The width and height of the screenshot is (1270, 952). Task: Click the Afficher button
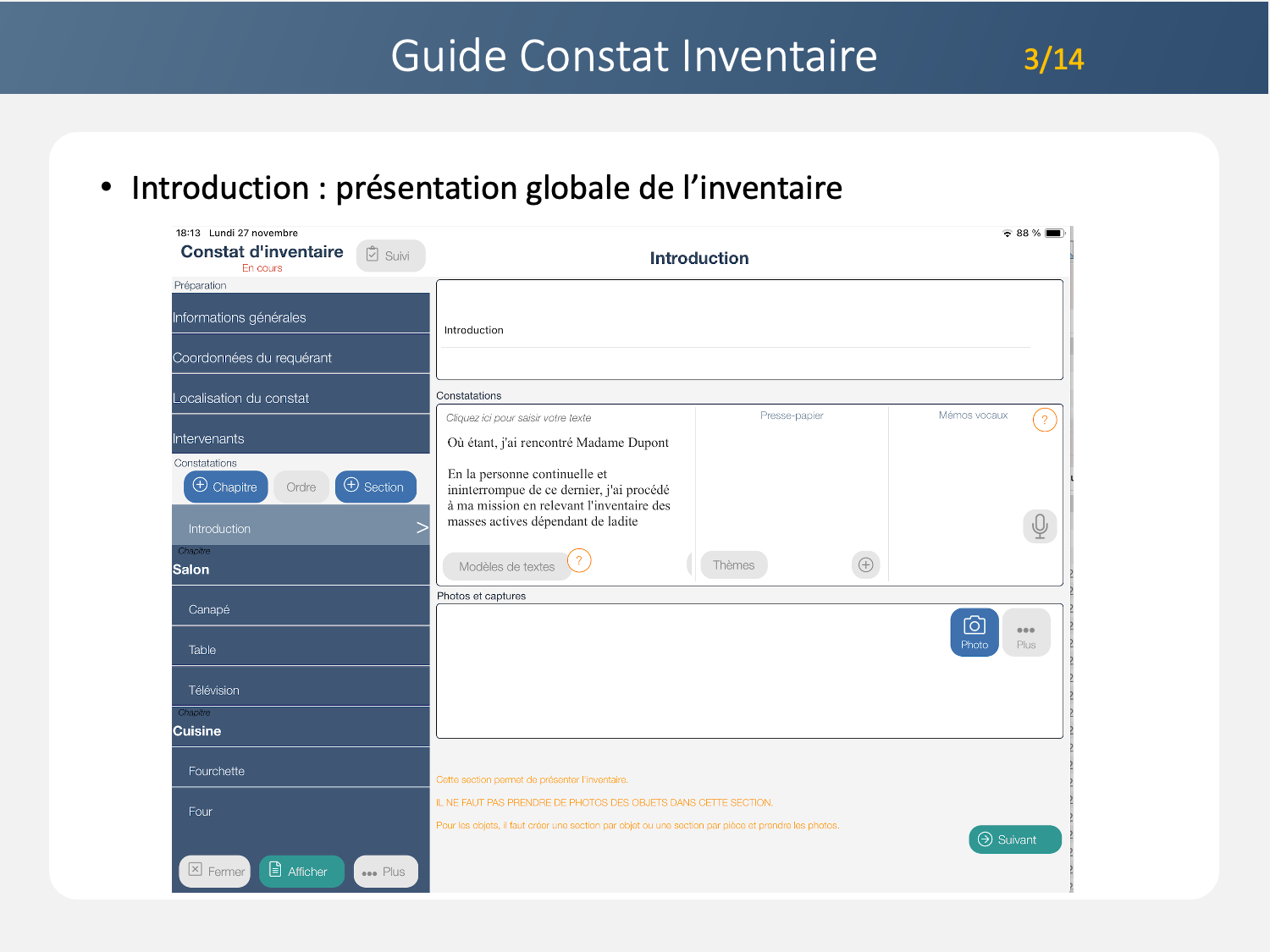coord(301,872)
